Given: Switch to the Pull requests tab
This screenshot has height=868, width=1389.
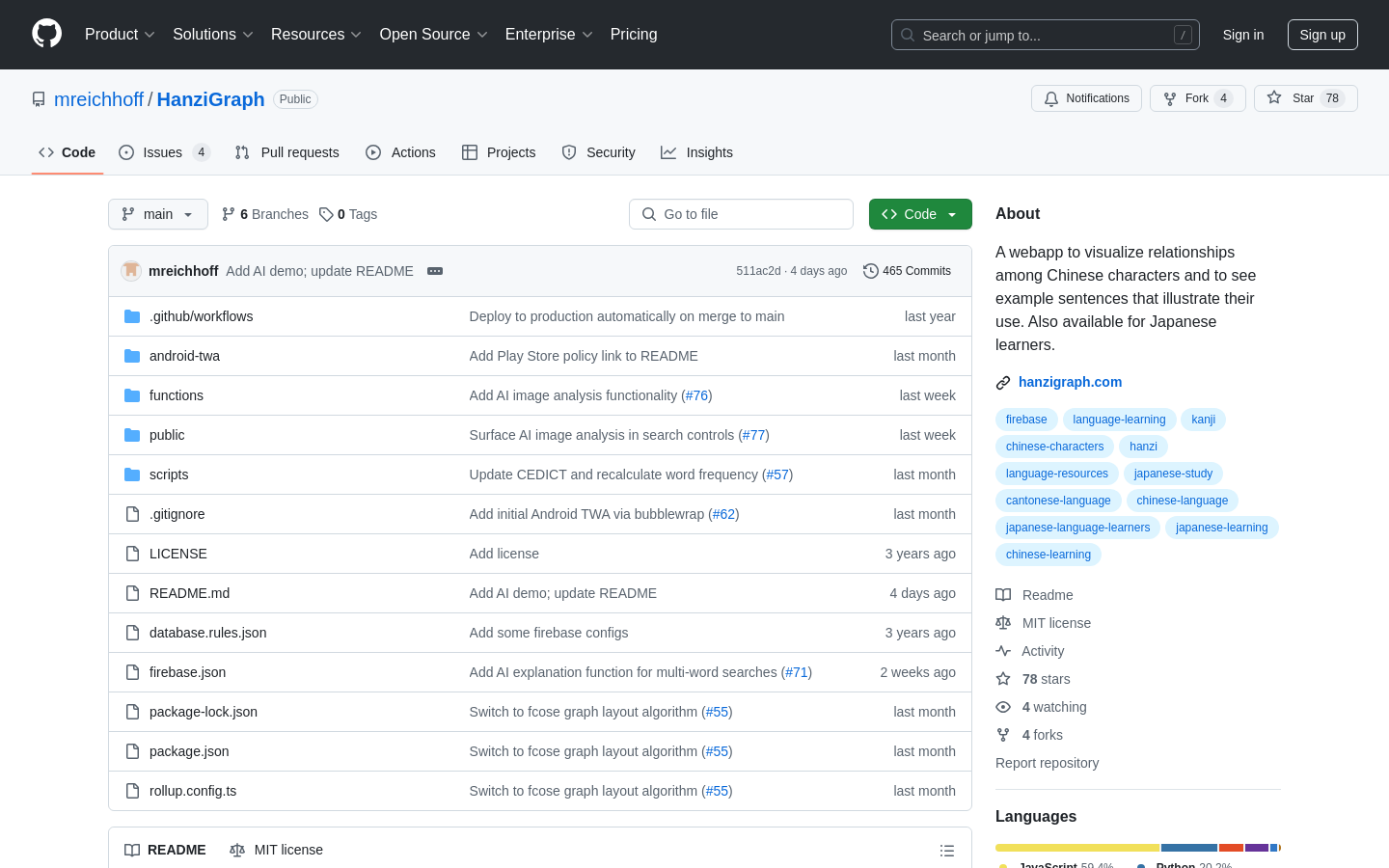Looking at the screenshot, I should 287,152.
